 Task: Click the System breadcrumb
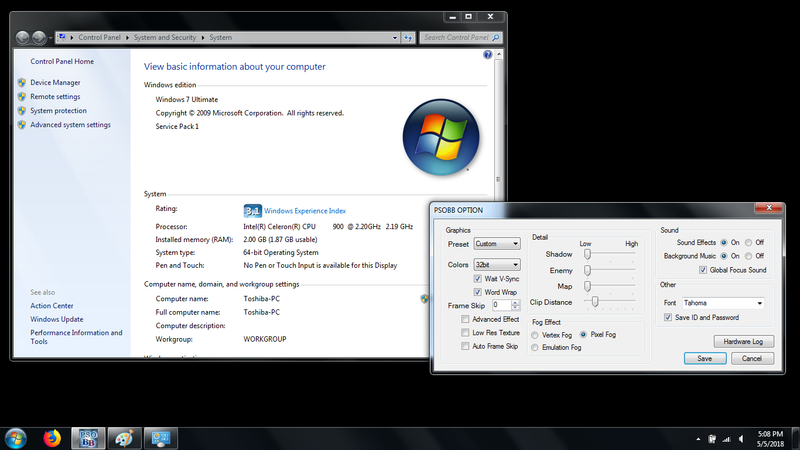(x=220, y=37)
